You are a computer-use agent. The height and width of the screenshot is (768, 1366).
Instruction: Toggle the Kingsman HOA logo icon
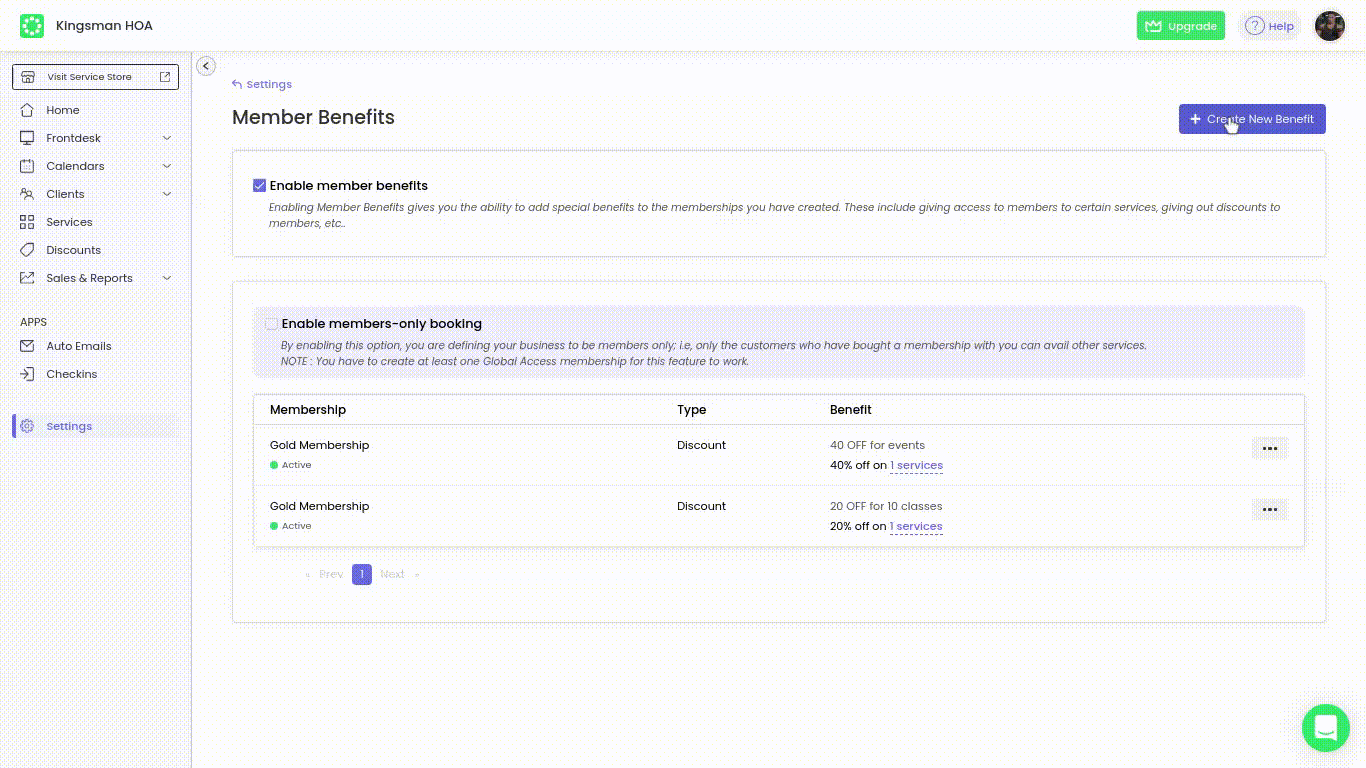point(32,25)
